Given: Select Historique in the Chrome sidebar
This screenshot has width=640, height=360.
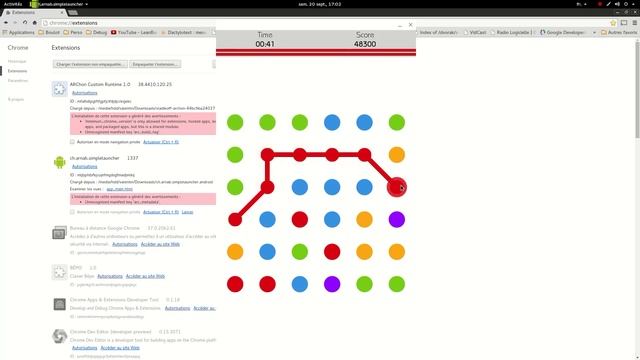Looking at the screenshot, I should coord(17,61).
